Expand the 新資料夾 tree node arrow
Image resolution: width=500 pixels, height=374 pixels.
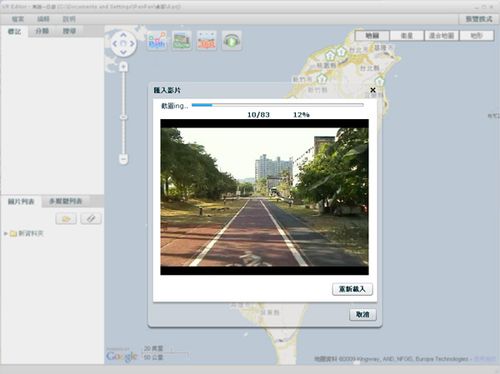[5, 233]
